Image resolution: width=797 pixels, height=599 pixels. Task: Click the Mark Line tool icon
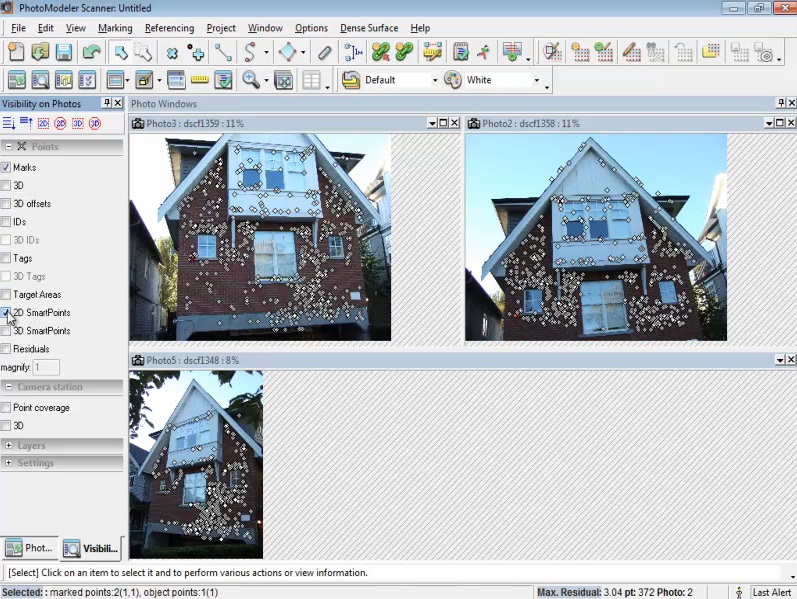click(x=222, y=52)
